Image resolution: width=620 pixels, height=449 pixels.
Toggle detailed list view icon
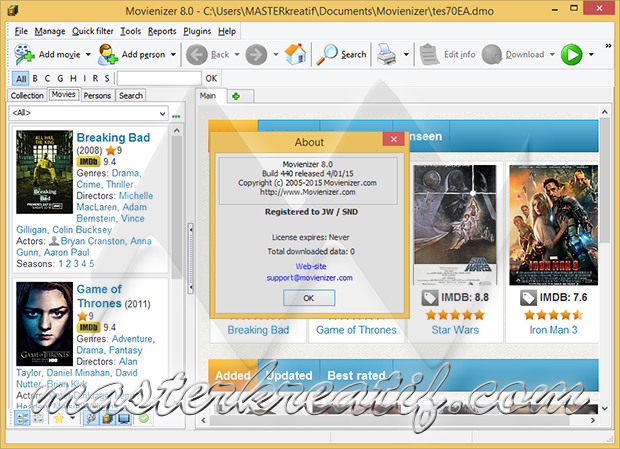pyautogui.click(x=22, y=418)
